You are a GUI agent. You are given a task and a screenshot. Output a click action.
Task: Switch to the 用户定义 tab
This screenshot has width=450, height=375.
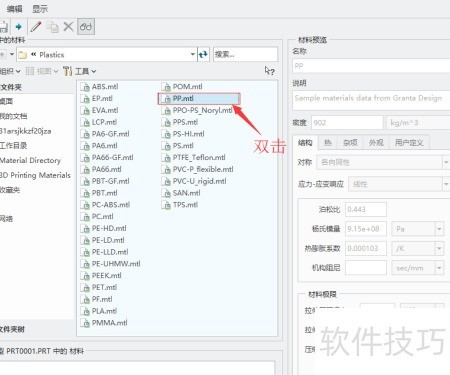point(409,143)
